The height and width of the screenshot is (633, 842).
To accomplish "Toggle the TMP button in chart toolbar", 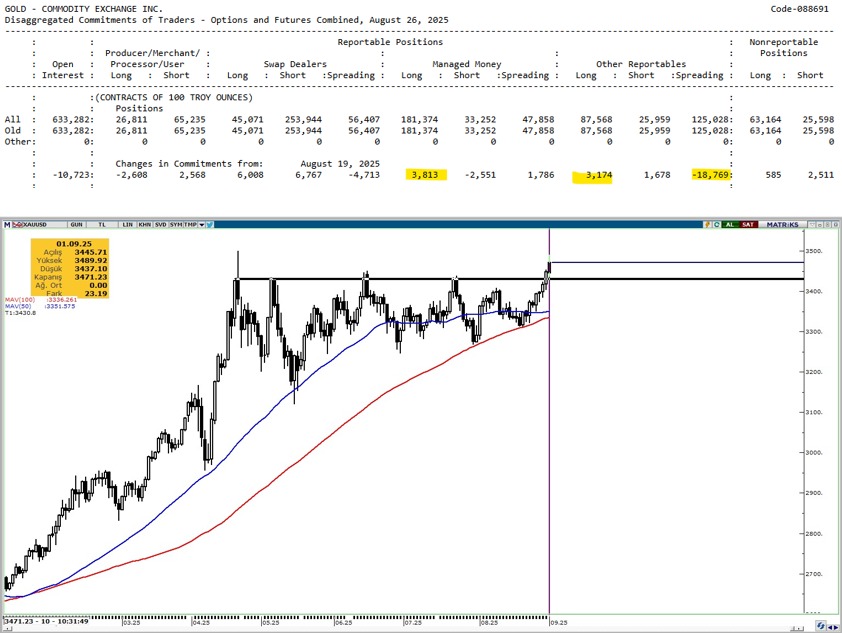I will pyautogui.click(x=191, y=224).
